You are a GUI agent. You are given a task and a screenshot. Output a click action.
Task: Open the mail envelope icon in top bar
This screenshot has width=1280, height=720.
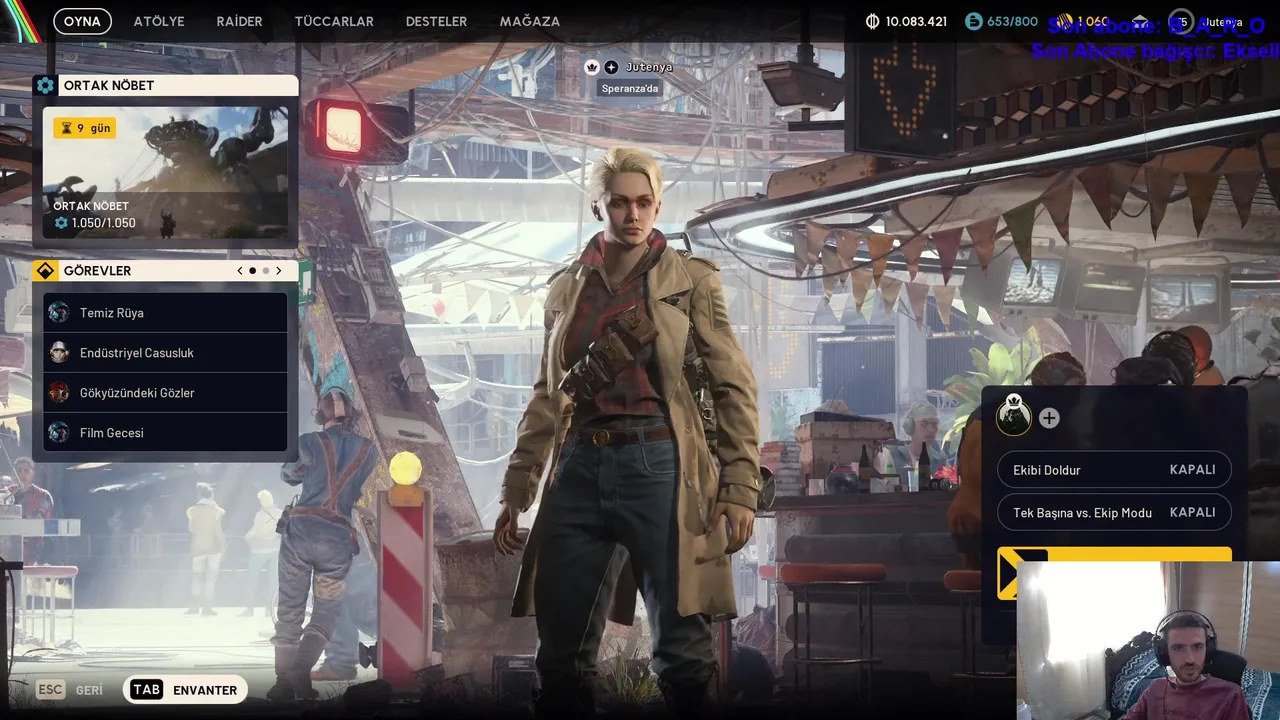pyautogui.click(x=1138, y=21)
